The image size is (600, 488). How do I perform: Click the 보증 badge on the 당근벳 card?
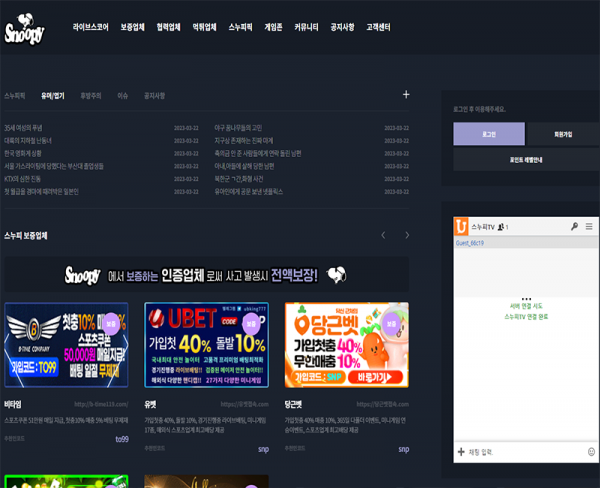pyautogui.click(x=391, y=324)
